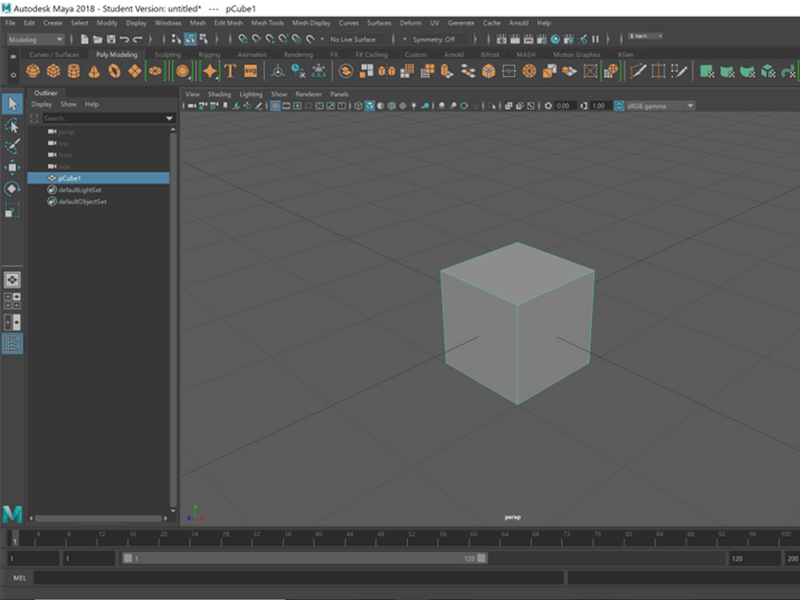Viewport: 800px width, 600px height.
Task: Open the Modeling menu set dropdown
Action: (x=35, y=39)
